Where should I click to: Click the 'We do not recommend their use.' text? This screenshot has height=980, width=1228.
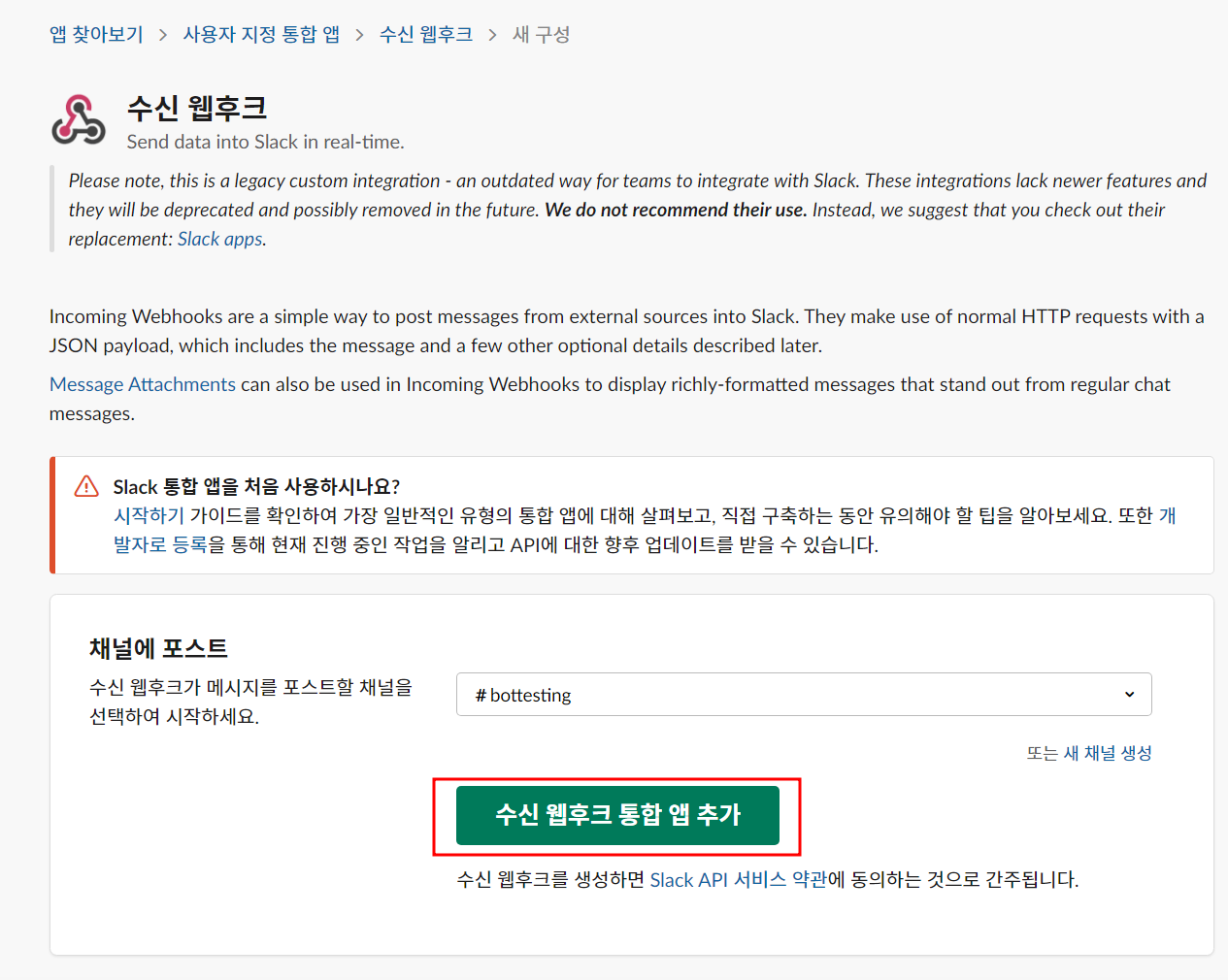click(676, 210)
